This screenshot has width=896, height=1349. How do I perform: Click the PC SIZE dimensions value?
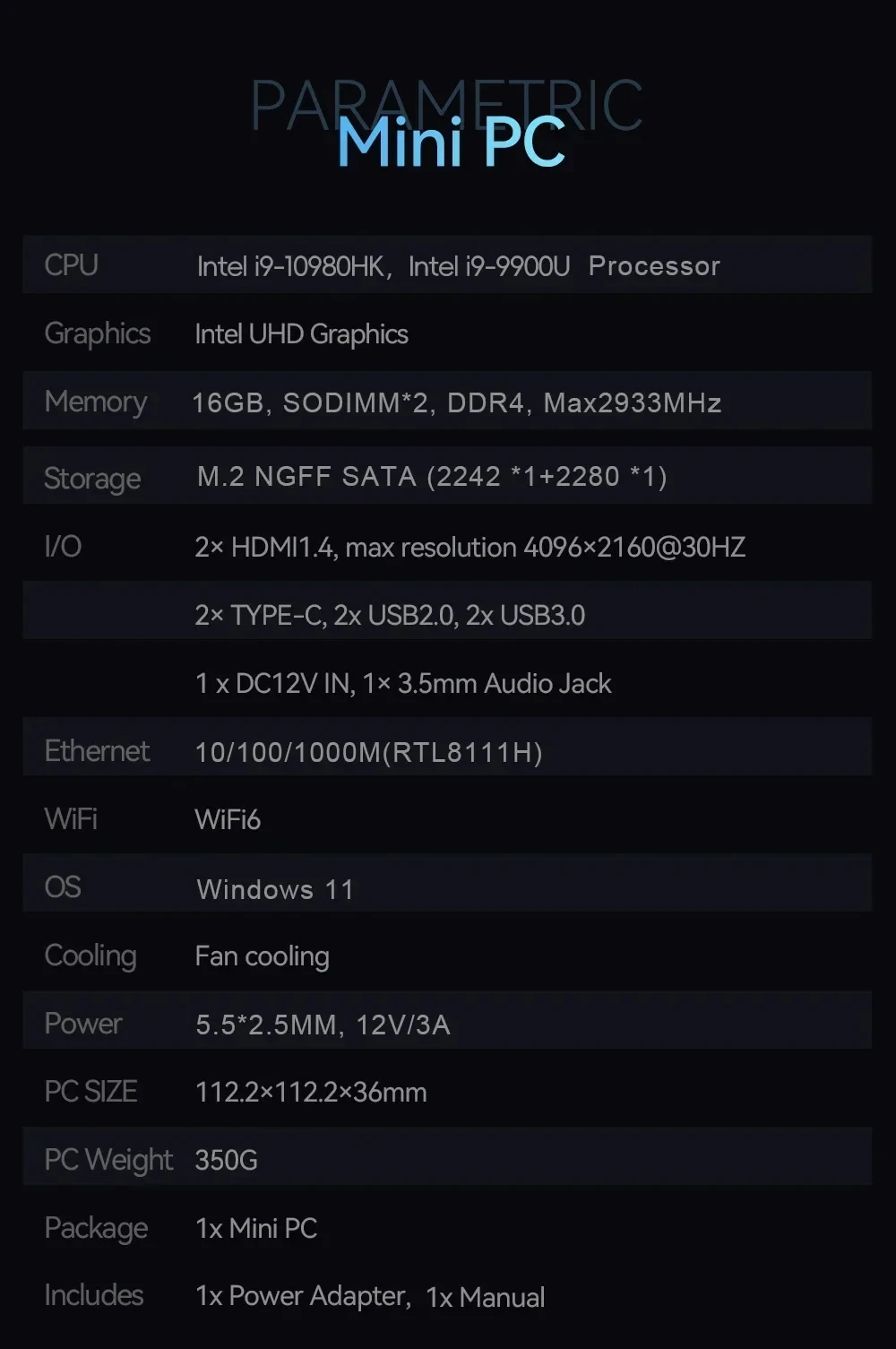click(x=311, y=1093)
